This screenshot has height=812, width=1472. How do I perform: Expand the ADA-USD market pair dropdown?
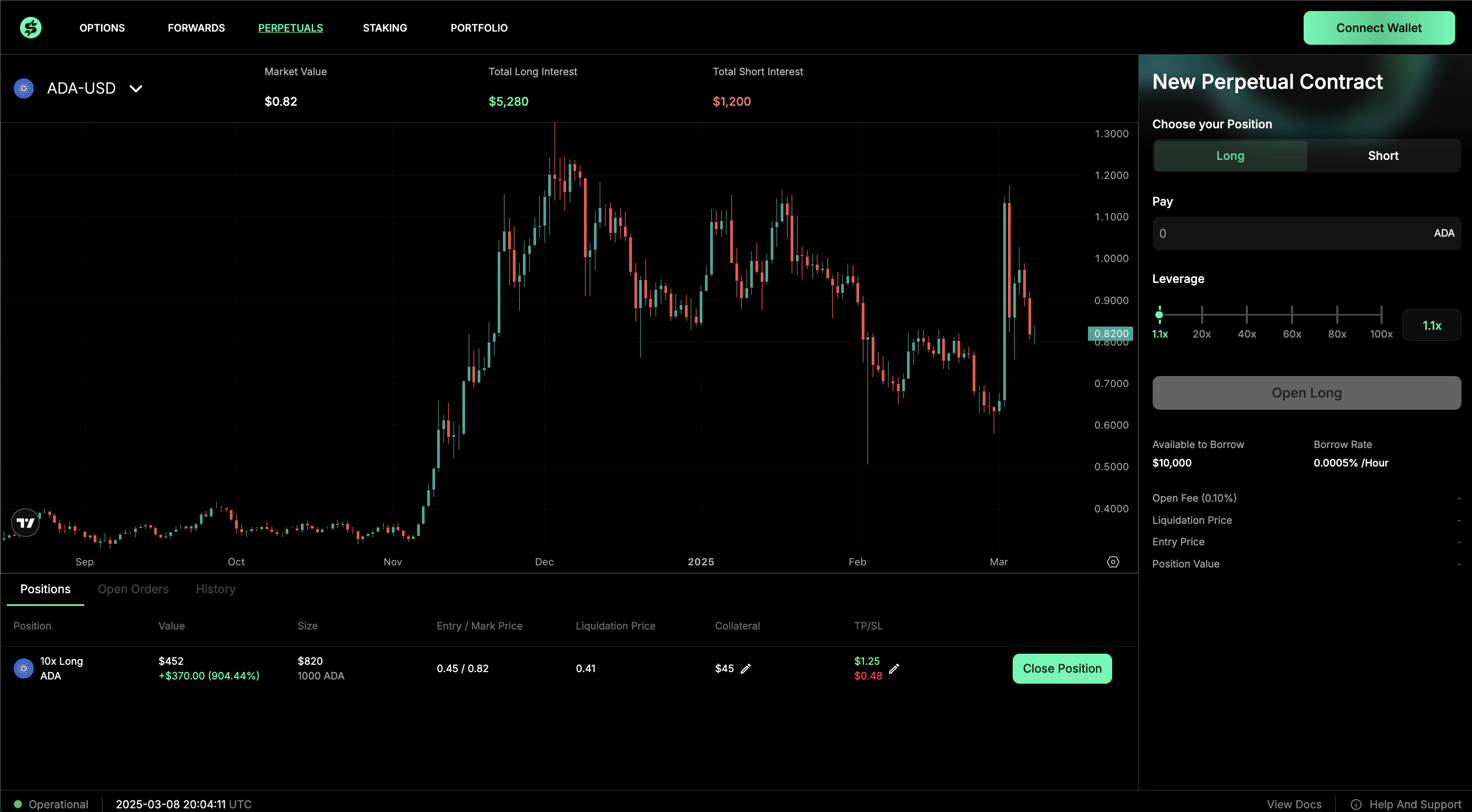click(x=135, y=88)
